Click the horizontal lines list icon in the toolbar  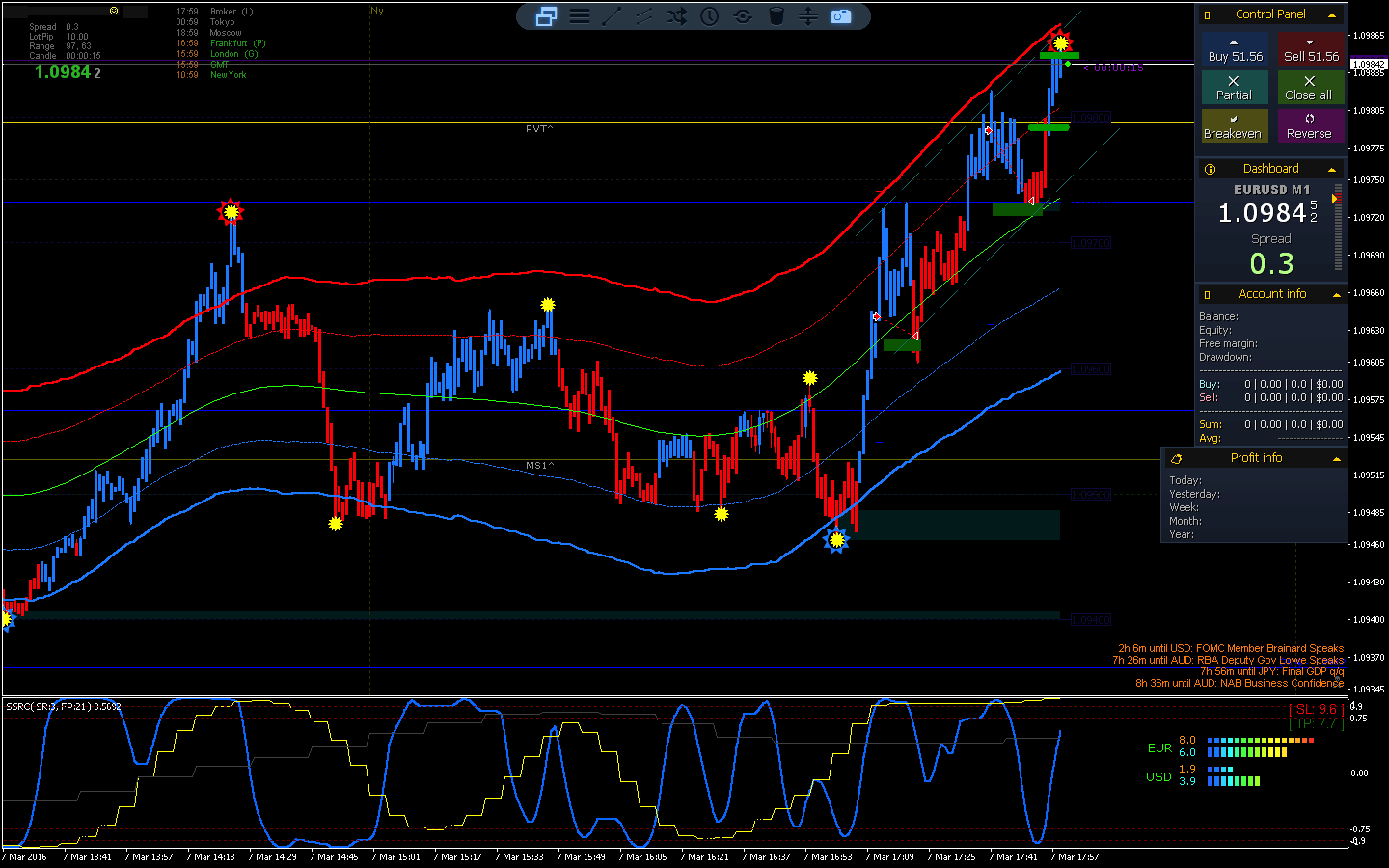pos(580,16)
